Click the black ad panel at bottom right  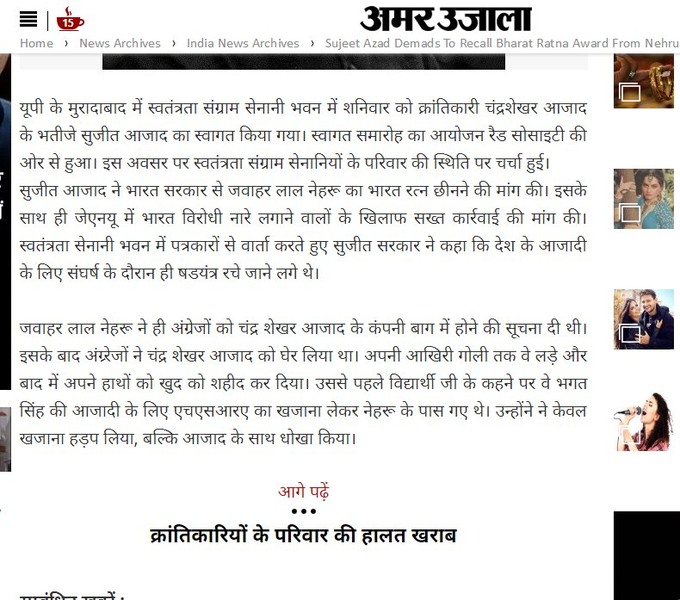pos(647,556)
